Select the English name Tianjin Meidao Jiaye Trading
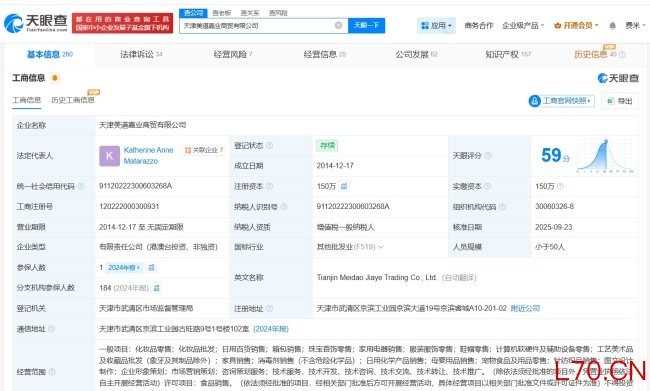 (x=376, y=277)
